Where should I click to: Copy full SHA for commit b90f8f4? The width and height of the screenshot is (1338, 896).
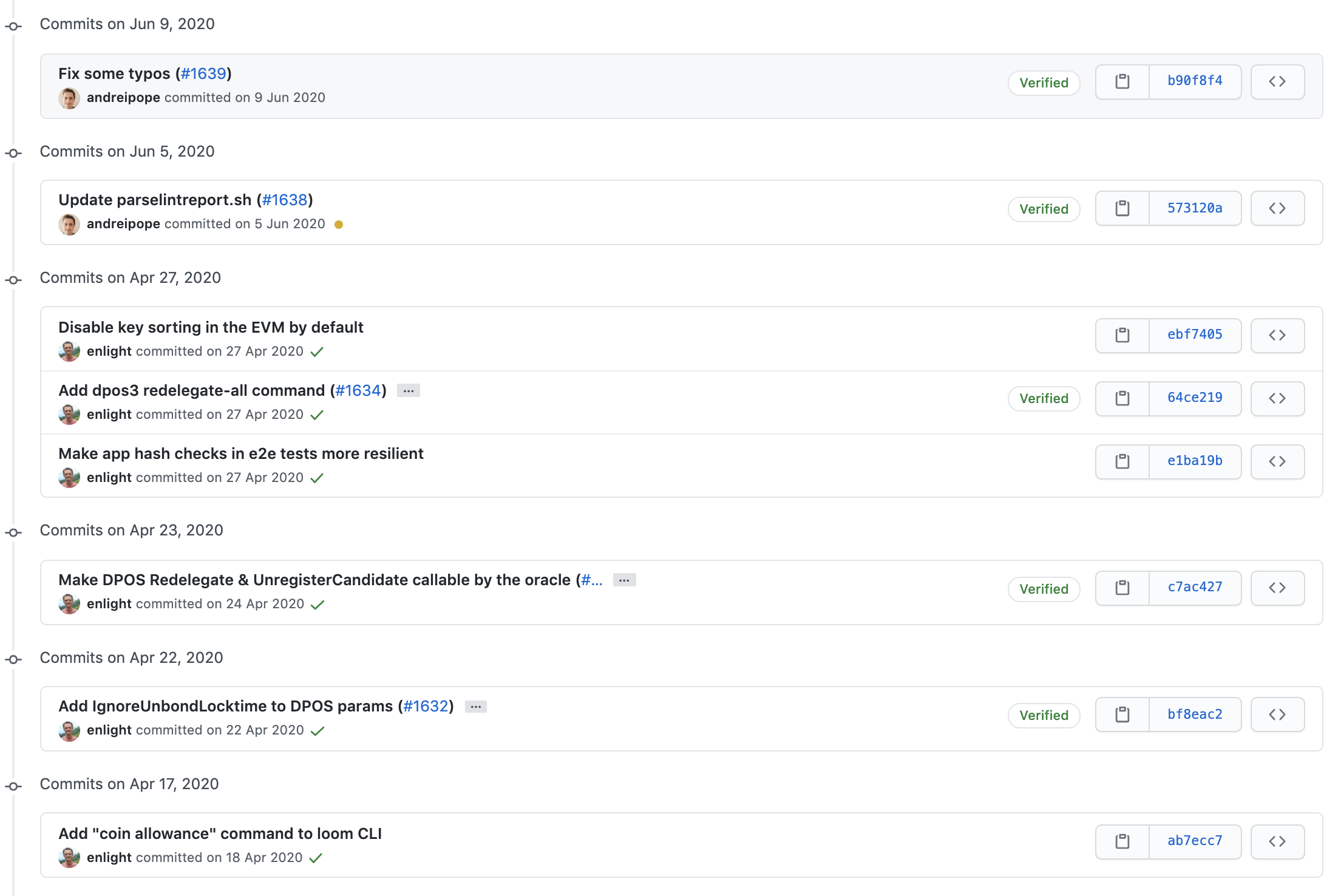point(1122,82)
